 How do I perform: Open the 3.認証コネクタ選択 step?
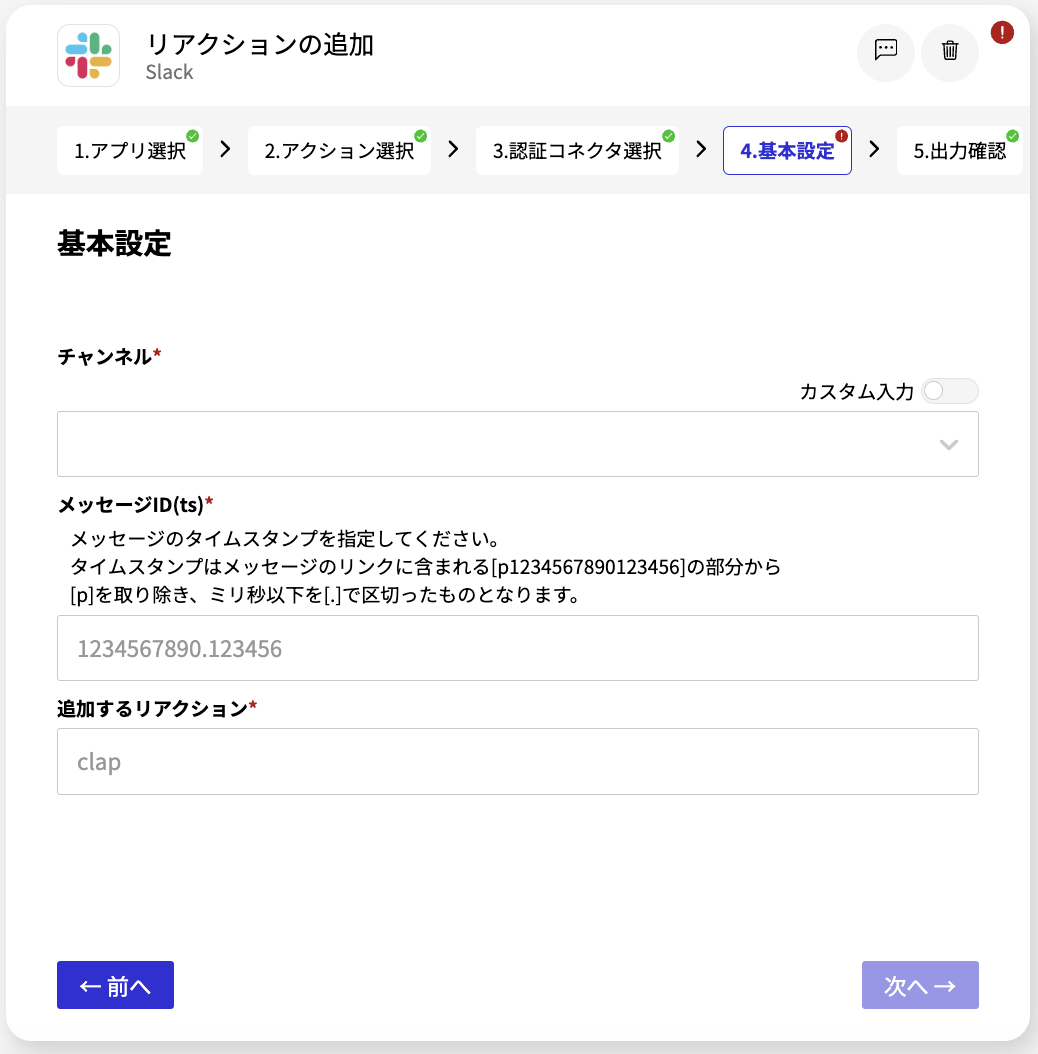point(577,151)
